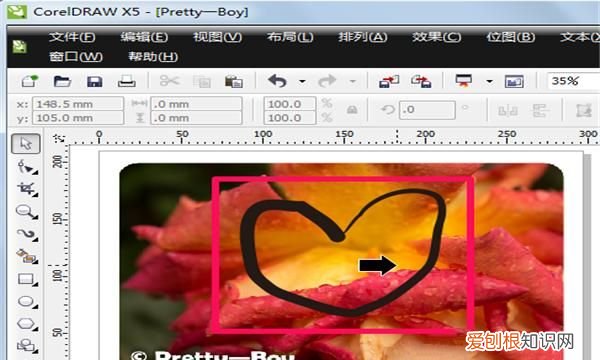Click the wrap/bounding property icon at right
The image size is (600, 360).
point(584,111)
